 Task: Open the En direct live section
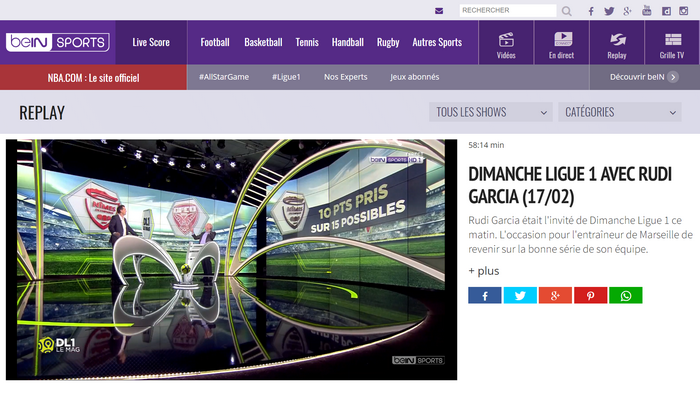tap(562, 42)
